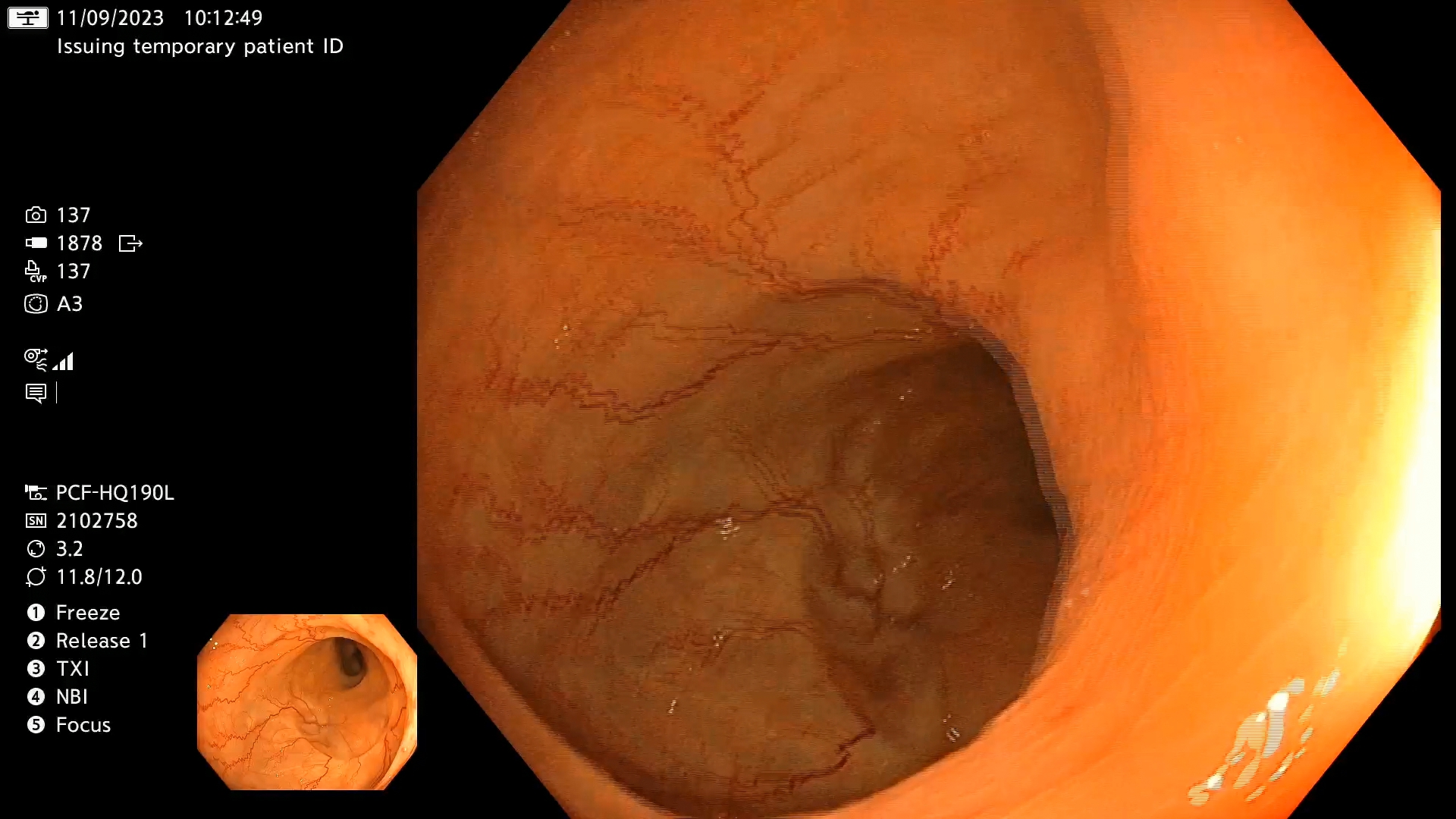The height and width of the screenshot is (819, 1456).
Task: Click the signal bars level indicator
Action: 64,362
